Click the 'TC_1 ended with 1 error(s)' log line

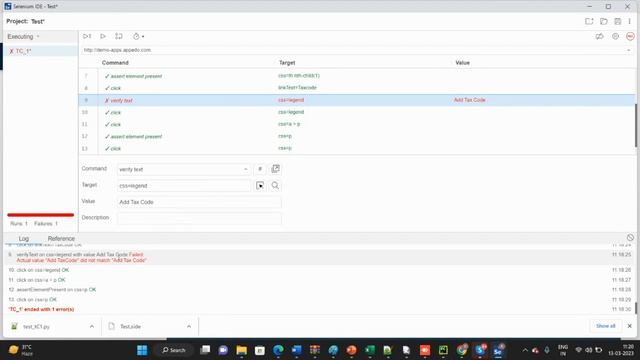[x=41, y=309]
